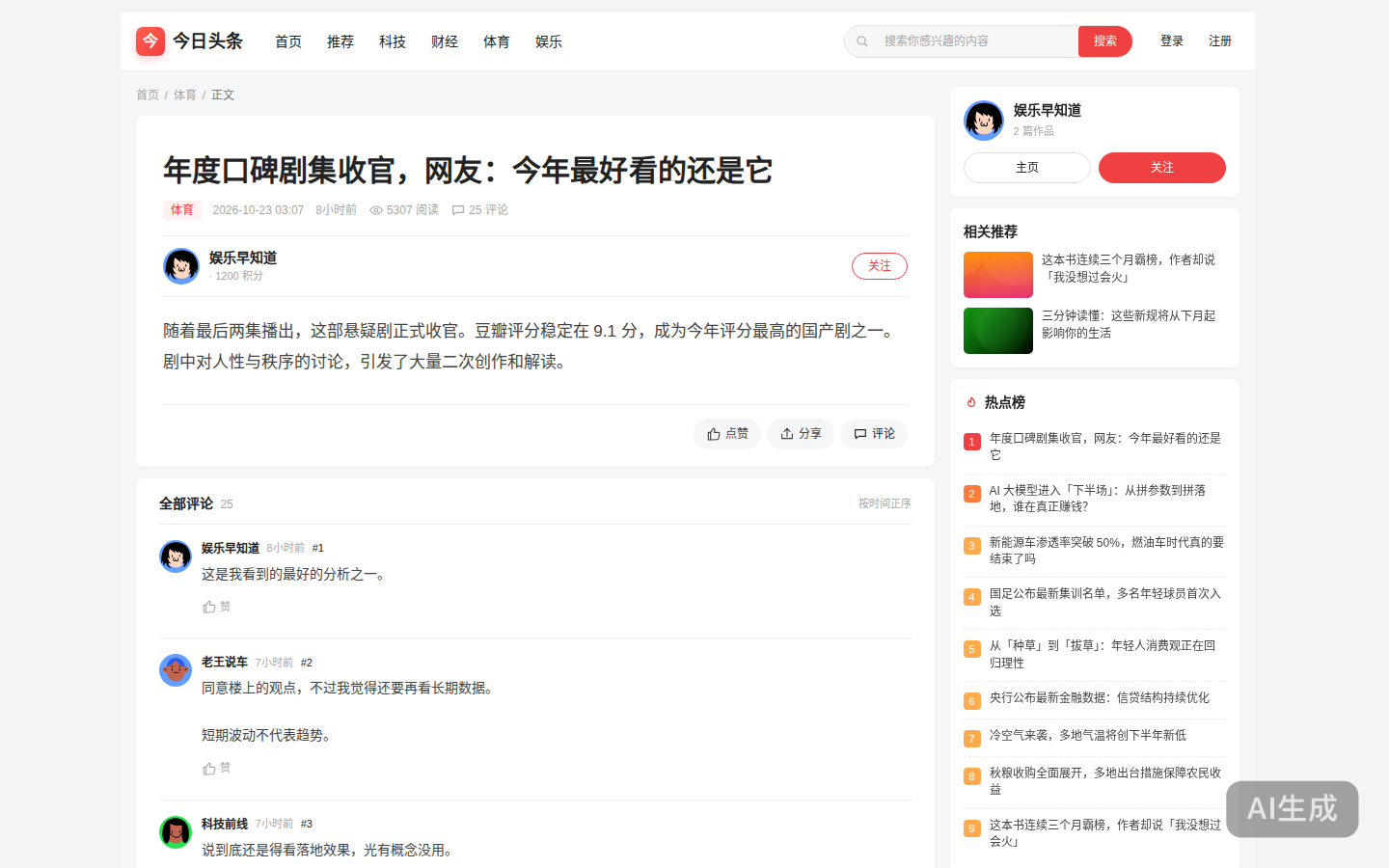Click author avatar below article title
Viewport: 1389px width, 868px height.
pos(181,266)
